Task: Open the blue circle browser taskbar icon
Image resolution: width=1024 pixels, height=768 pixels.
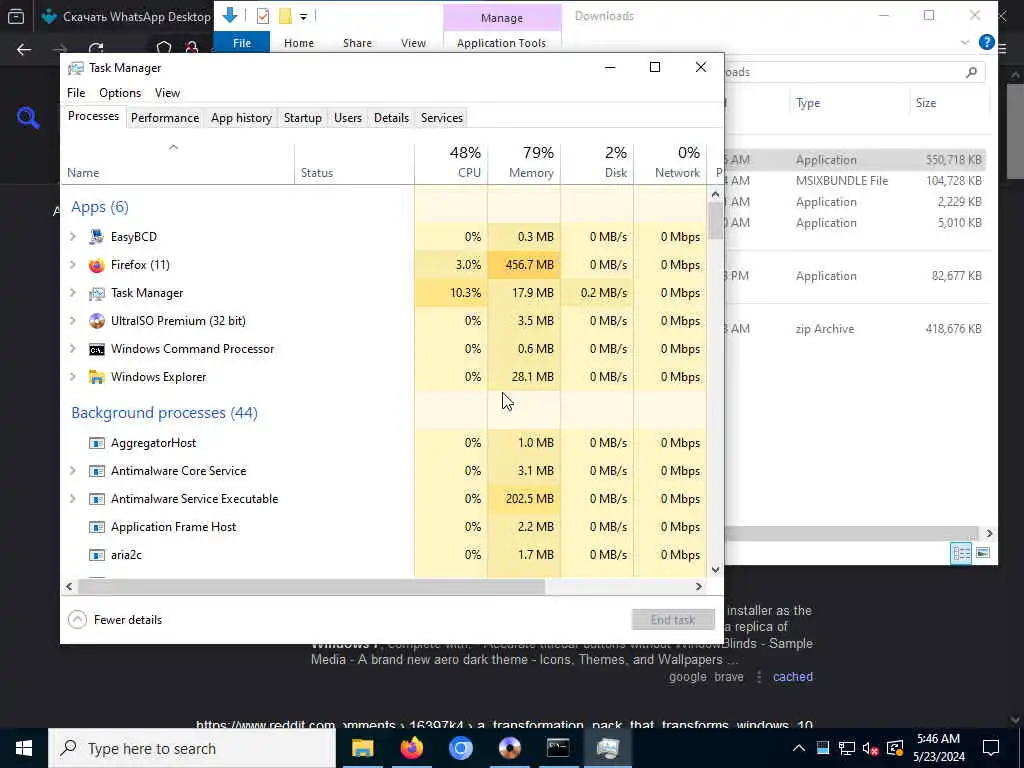Action: click(x=460, y=748)
